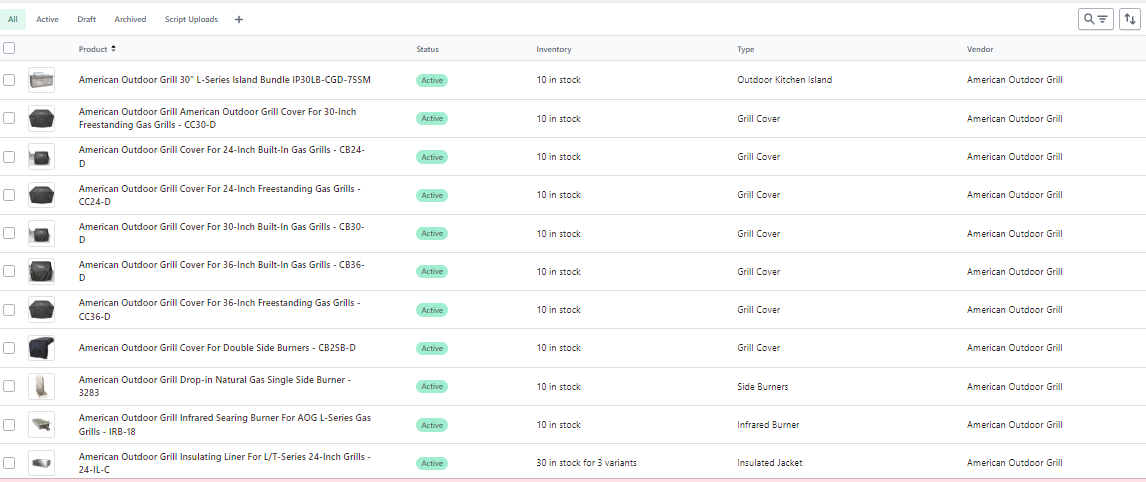Click 'Outdoor Kitchen Island' type cell
The width and height of the screenshot is (1146, 482).
(x=784, y=80)
